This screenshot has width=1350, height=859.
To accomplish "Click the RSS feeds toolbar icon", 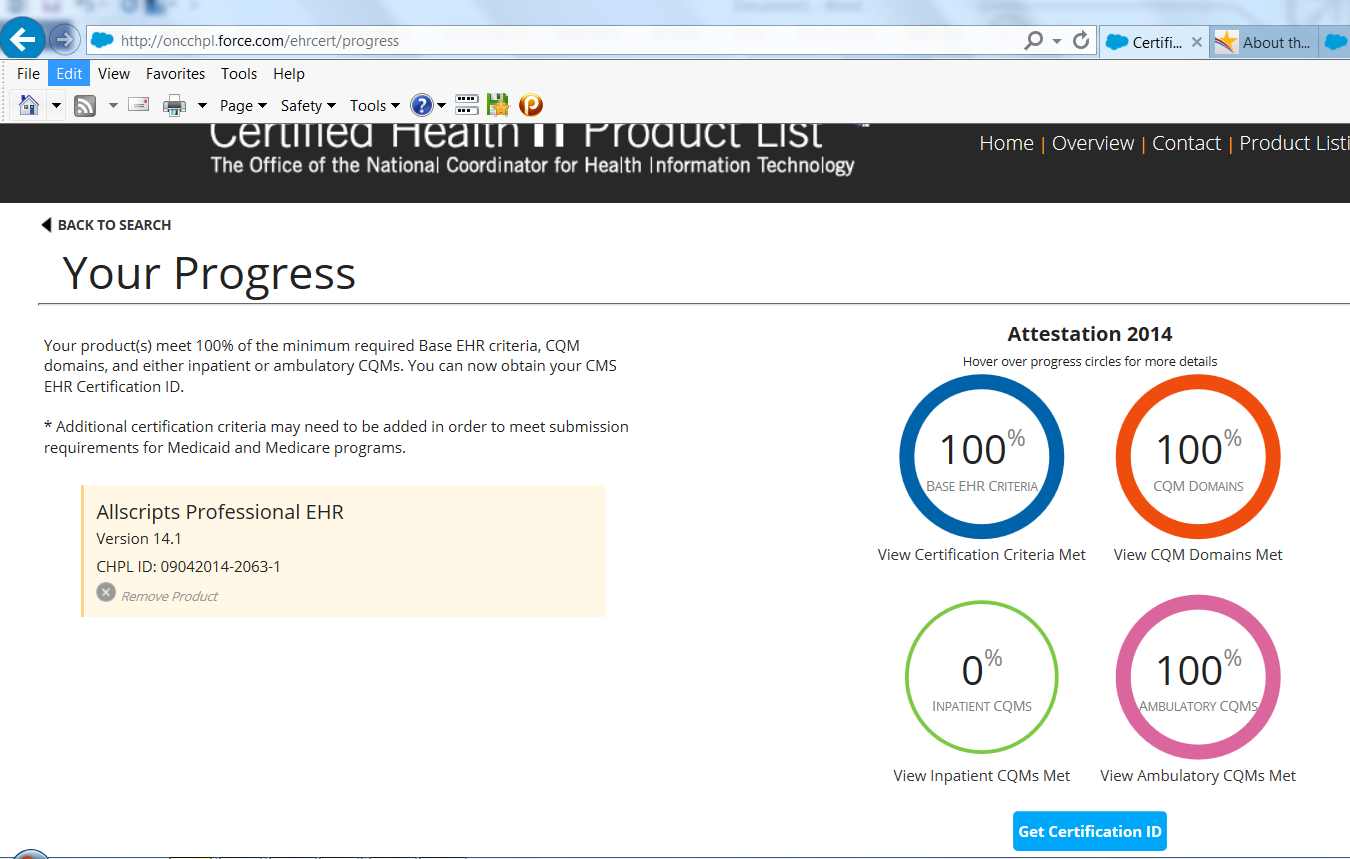I will click(x=85, y=105).
